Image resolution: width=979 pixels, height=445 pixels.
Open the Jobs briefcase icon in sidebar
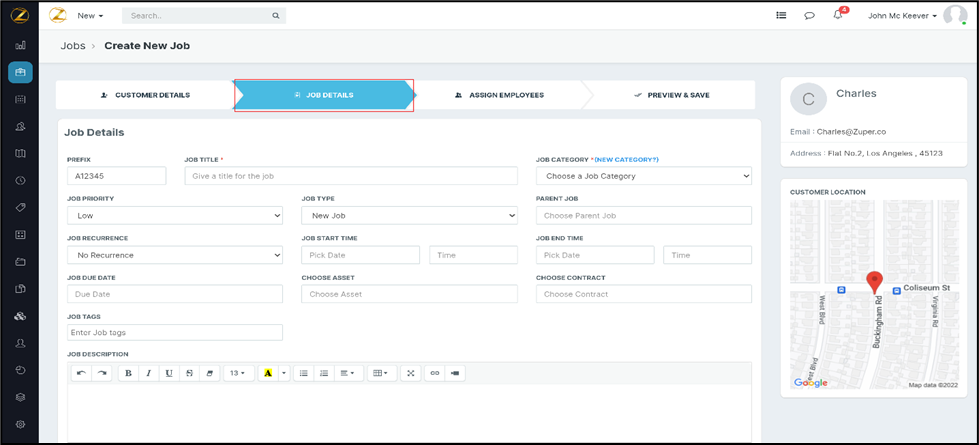[20, 72]
